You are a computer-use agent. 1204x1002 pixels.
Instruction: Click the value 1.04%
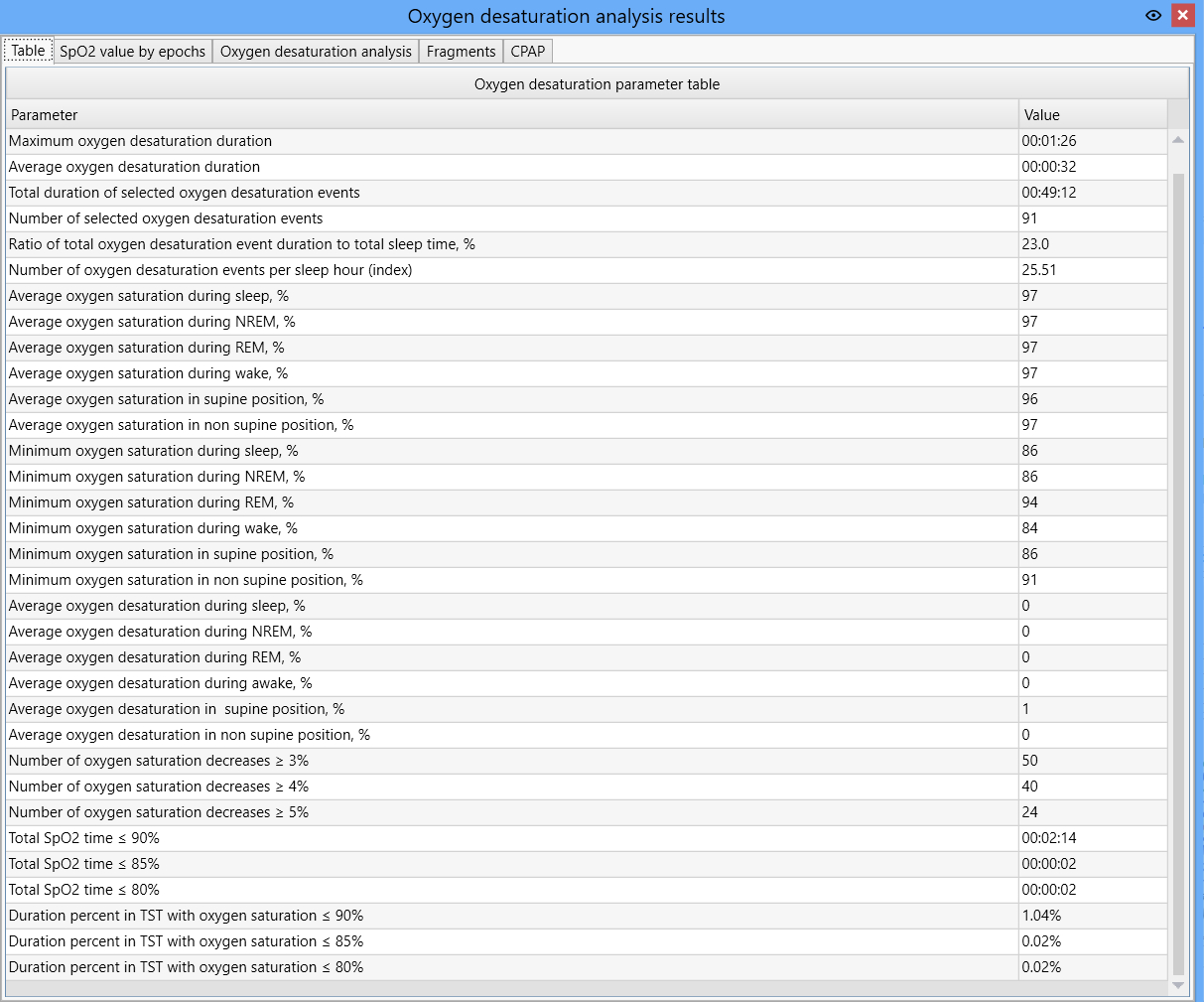pos(1041,916)
